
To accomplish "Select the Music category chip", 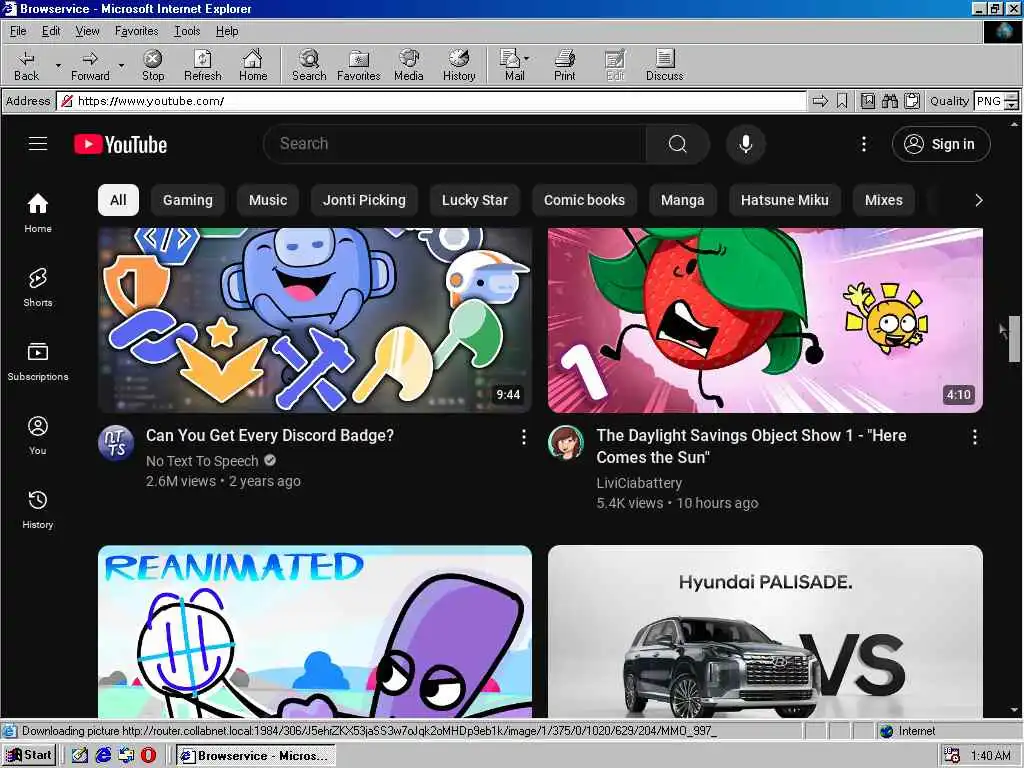I will 268,200.
